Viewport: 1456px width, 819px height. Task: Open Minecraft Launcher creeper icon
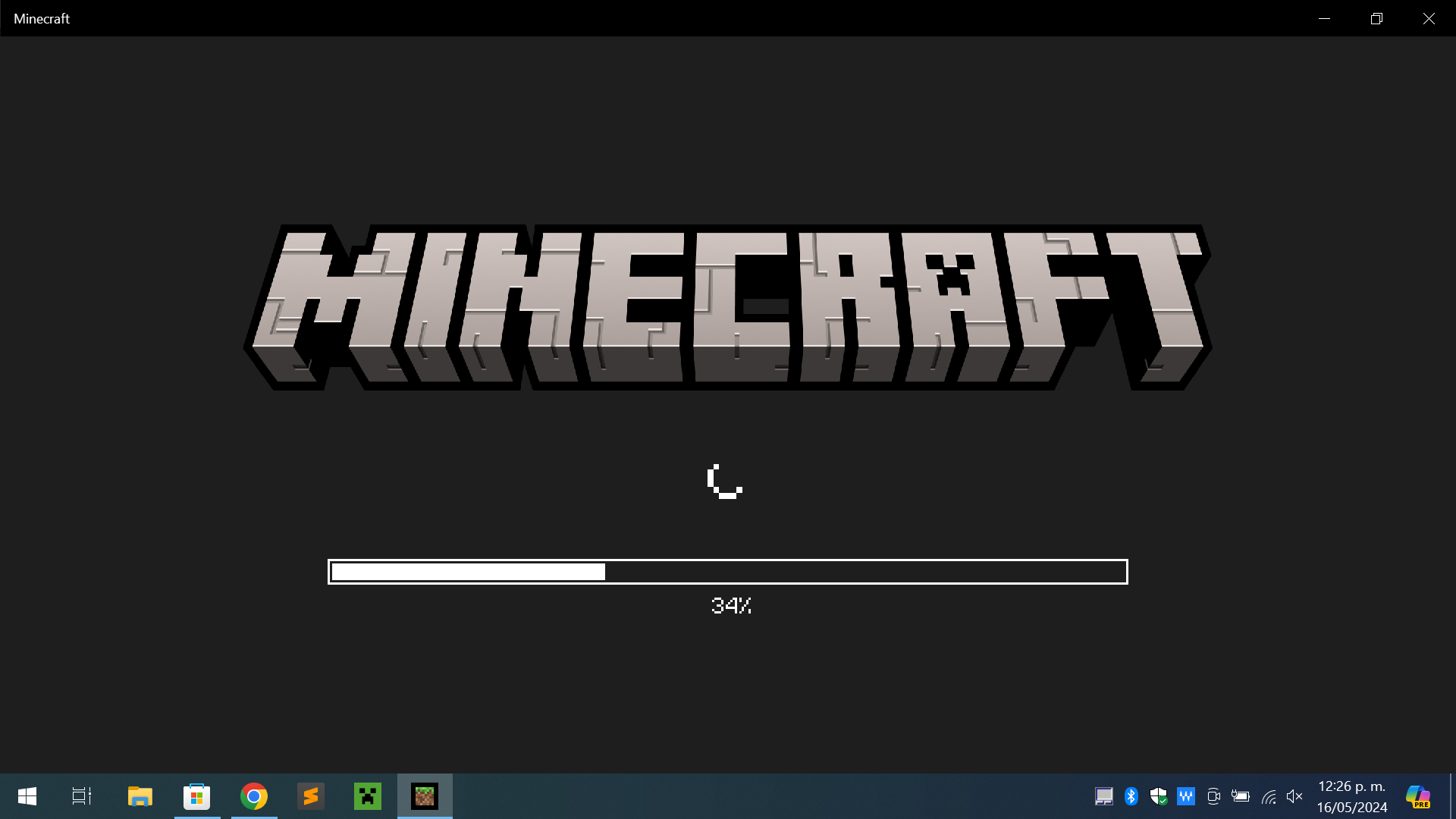coord(368,796)
